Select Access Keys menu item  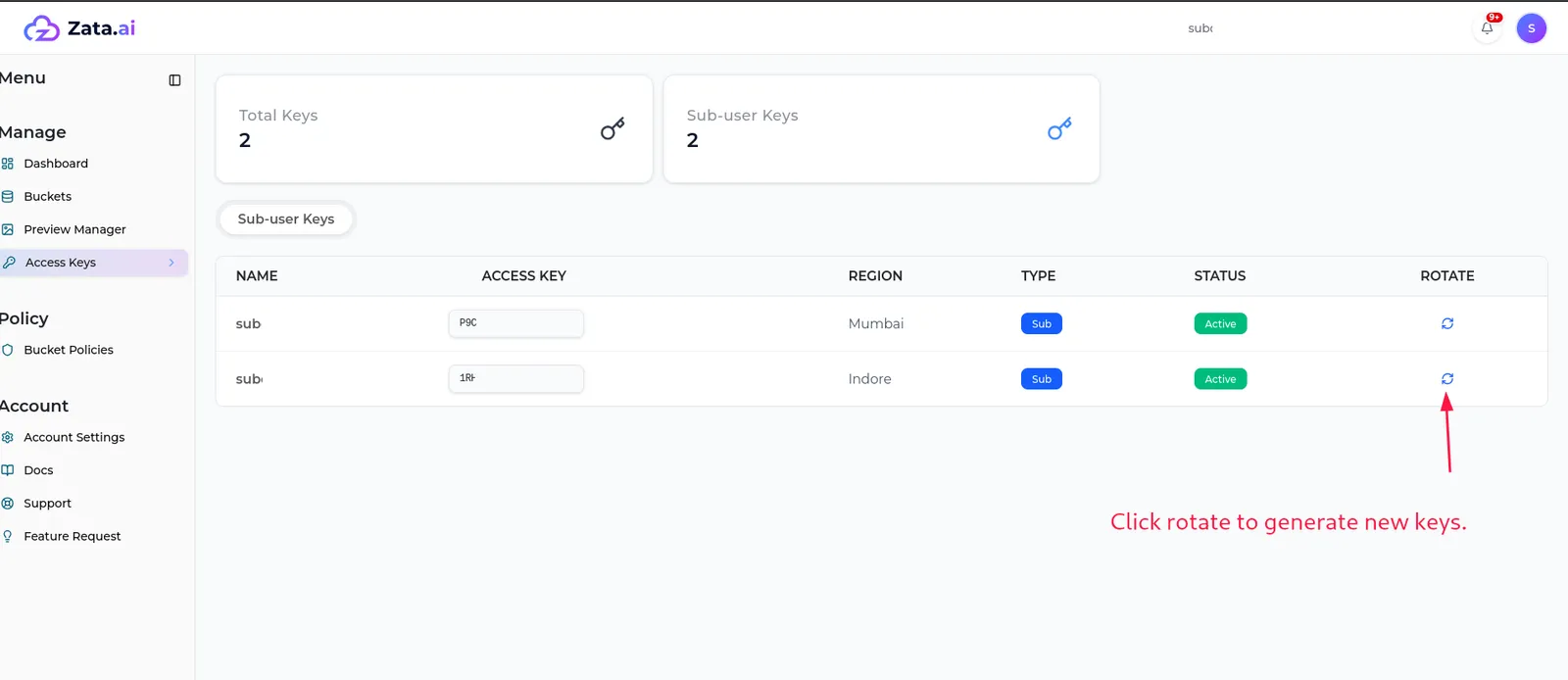[x=94, y=263]
